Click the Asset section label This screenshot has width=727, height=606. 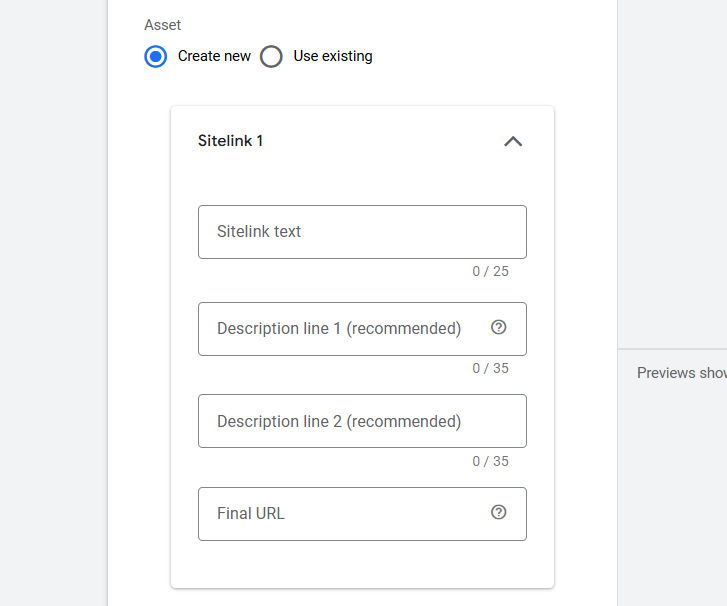pyautogui.click(x=163, y=25)
